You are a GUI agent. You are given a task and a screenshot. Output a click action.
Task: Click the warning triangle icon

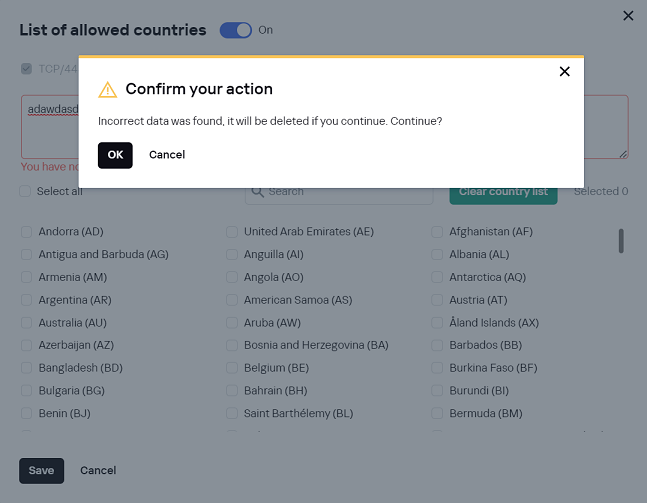tap(108, 90)
